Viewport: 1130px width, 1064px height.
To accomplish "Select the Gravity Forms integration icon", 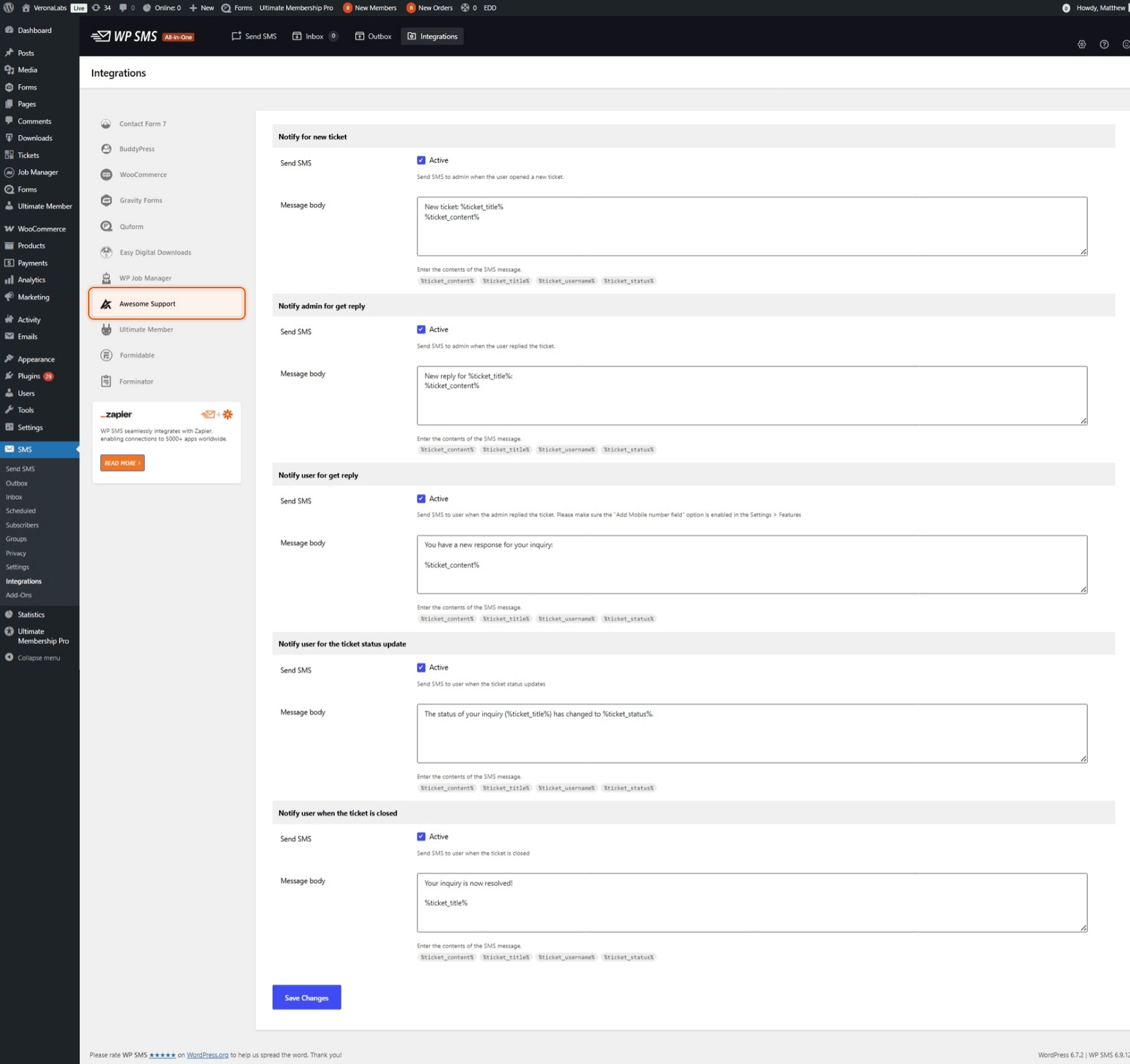I will (106, 201).
